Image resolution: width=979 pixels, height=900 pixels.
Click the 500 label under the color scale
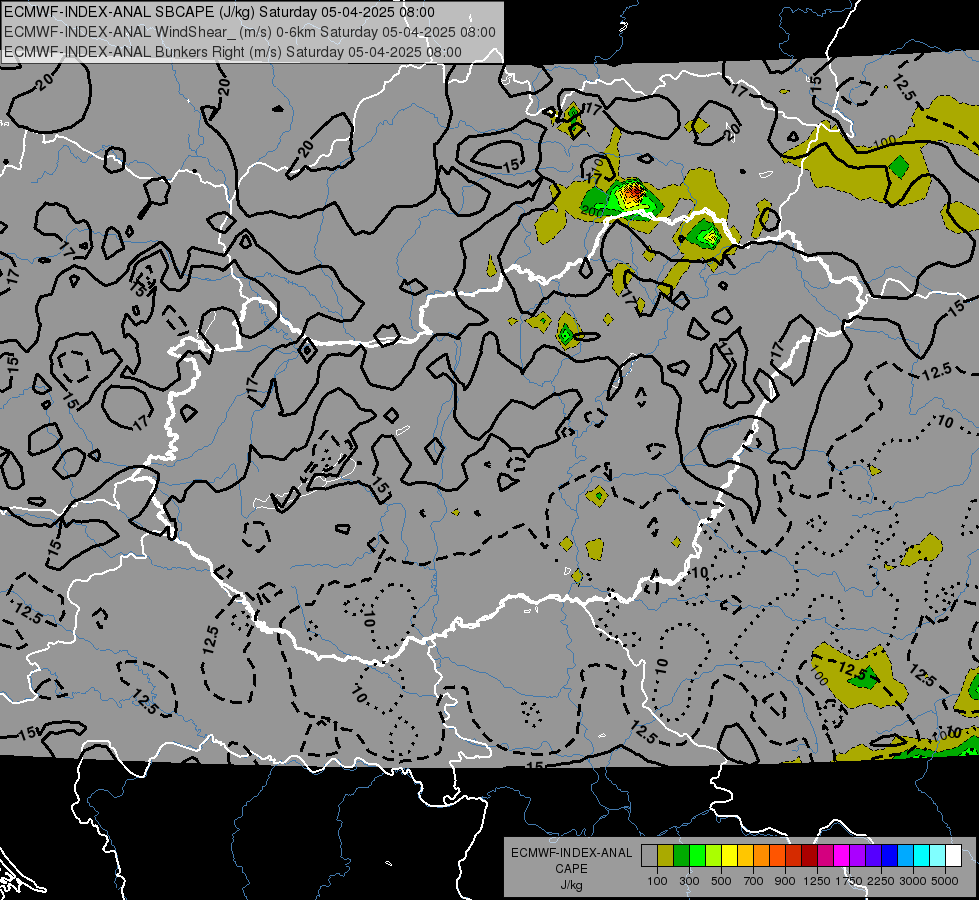tap(721, 881)
